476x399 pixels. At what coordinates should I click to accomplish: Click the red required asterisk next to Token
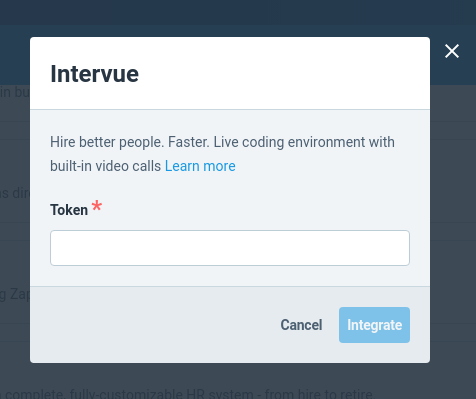[x=97, y=206]
